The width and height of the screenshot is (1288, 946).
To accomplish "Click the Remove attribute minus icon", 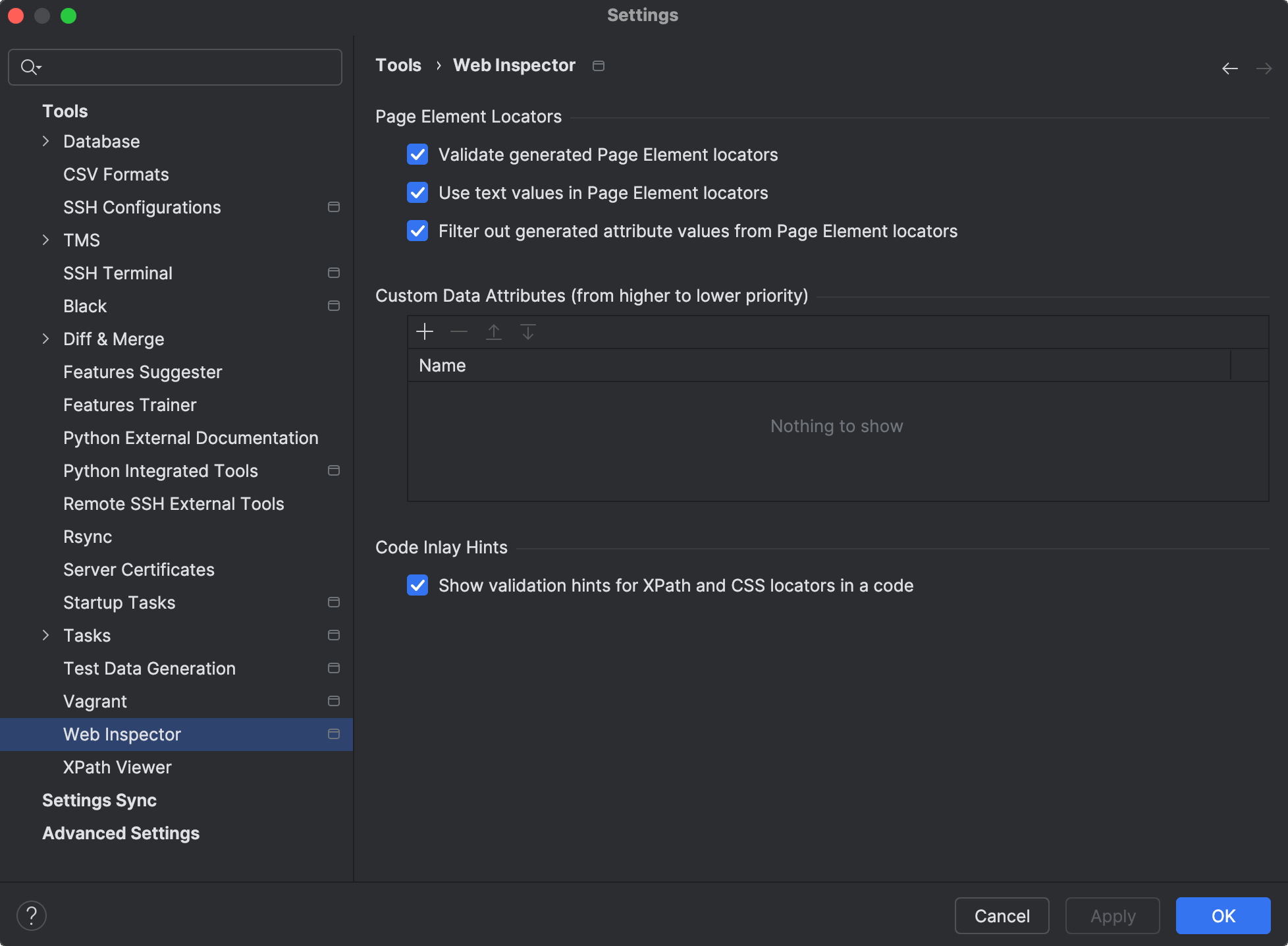I will pyautogui.click(x=459, y=331).
